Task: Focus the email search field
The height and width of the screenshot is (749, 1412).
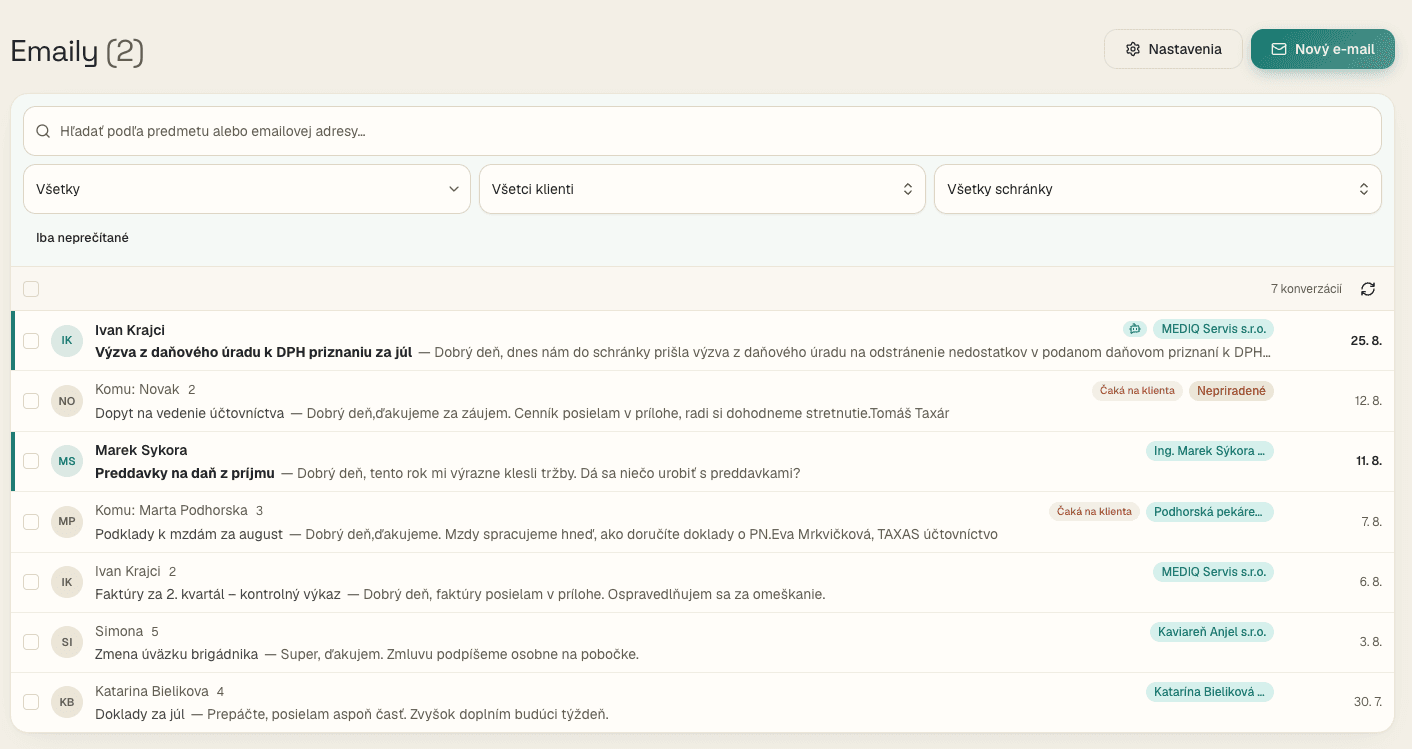Action: (702, 131)
